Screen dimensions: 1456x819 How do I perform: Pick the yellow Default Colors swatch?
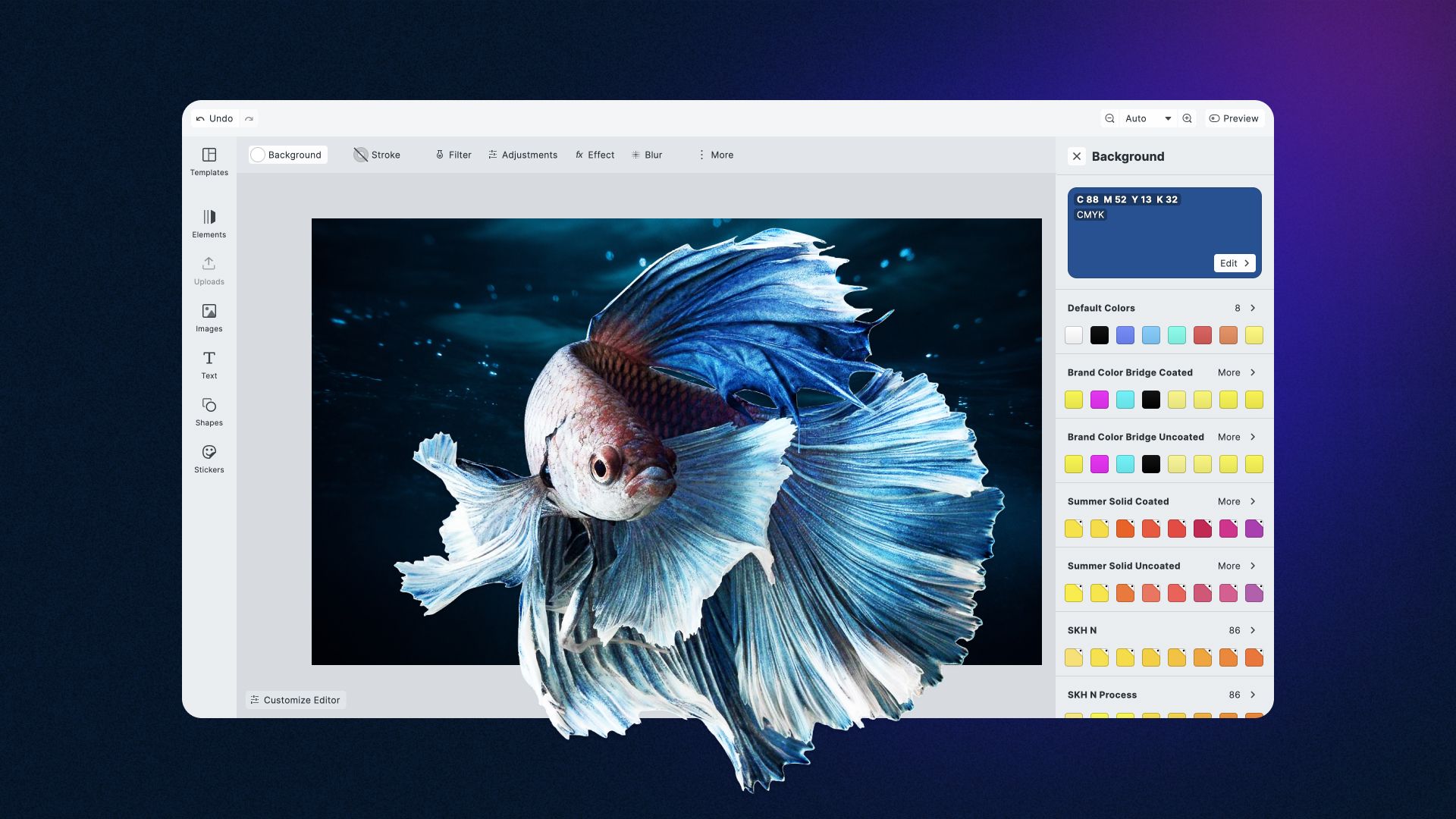point(1254,335)
